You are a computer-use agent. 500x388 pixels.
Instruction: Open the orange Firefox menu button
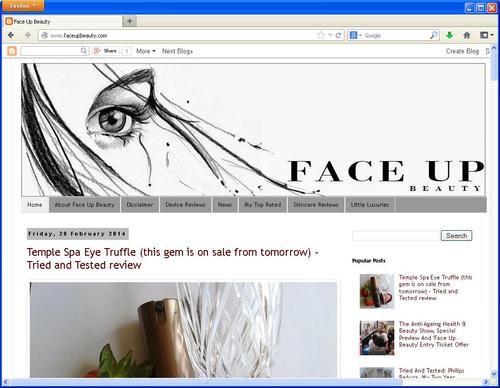click(x=22, y=6)
